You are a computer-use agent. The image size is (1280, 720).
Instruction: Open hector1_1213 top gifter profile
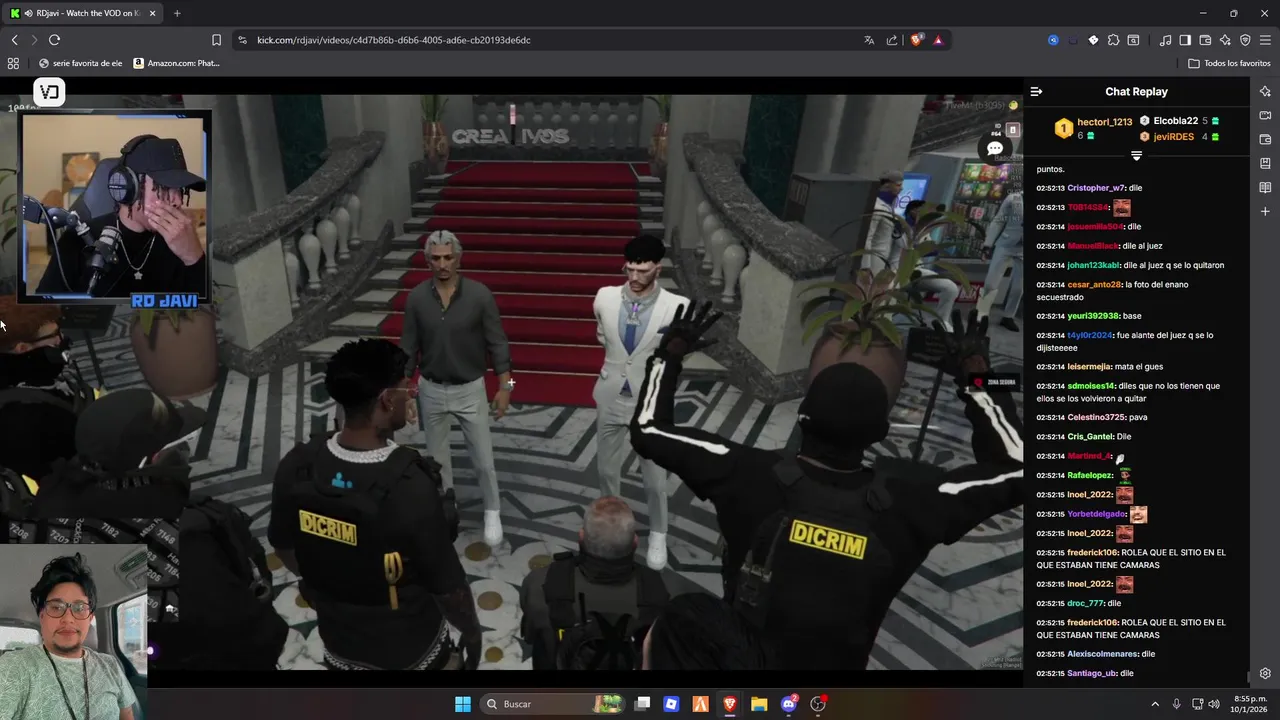pos(1092,128)
